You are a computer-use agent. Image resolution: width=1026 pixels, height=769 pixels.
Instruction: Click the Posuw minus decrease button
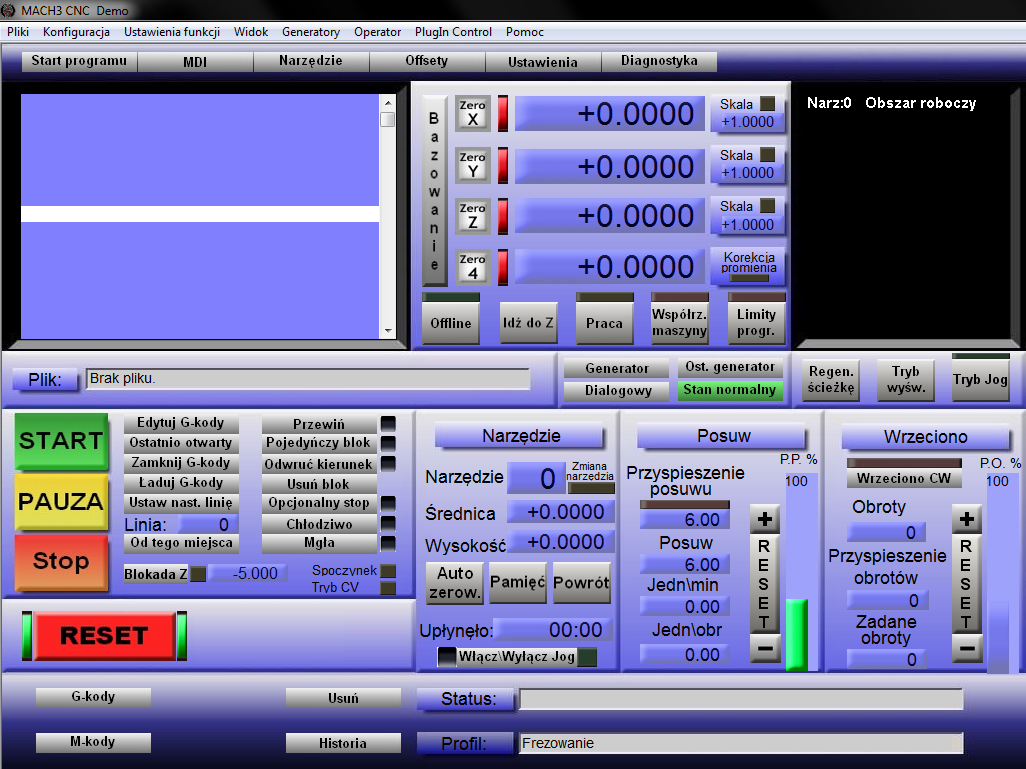point(764,649)
